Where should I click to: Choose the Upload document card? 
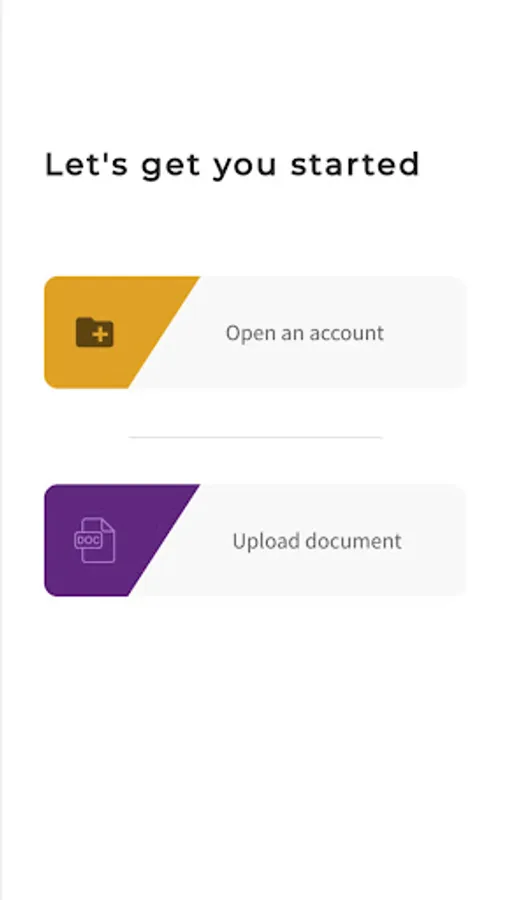(255, 540)
